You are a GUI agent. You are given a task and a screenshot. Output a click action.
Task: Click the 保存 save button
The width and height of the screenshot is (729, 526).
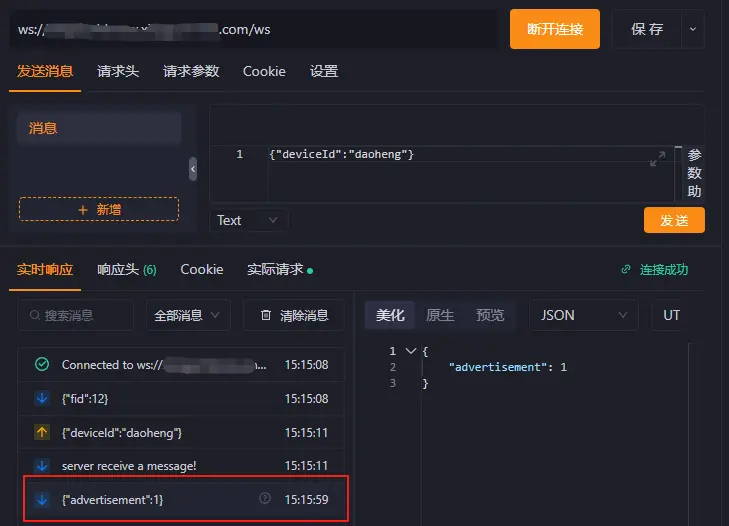pyautogui.click(x=647, y=29)
